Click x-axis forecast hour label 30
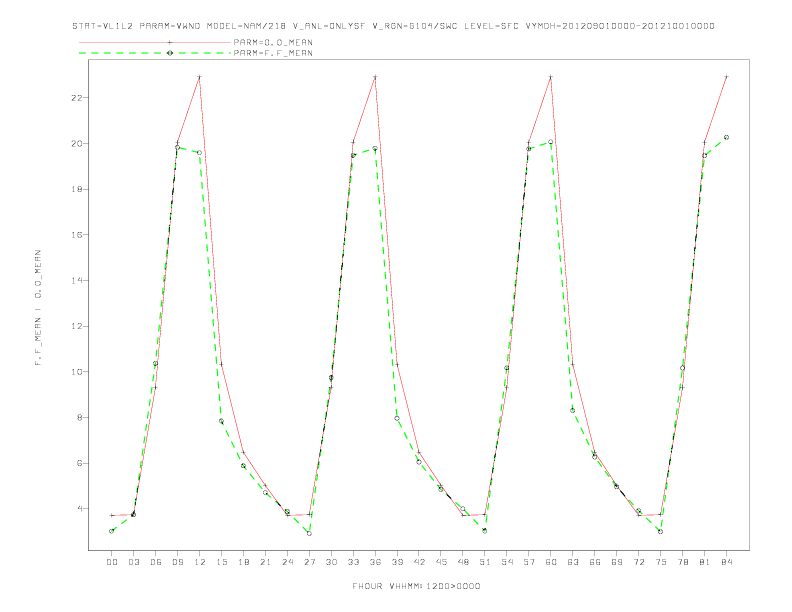Screen dimensions: 792x612 click(x=331, y=562)
